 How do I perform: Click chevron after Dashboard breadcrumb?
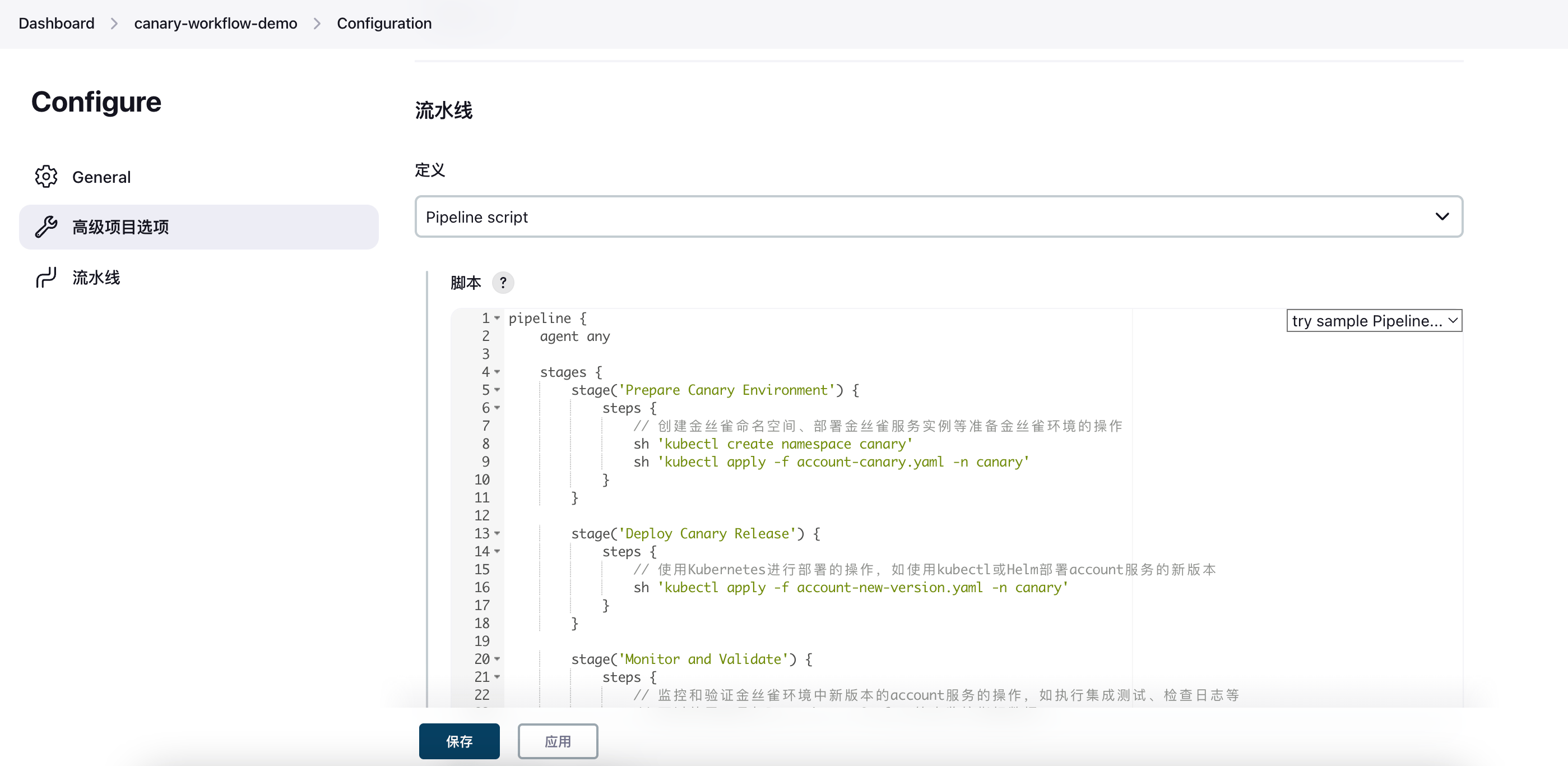114,23
